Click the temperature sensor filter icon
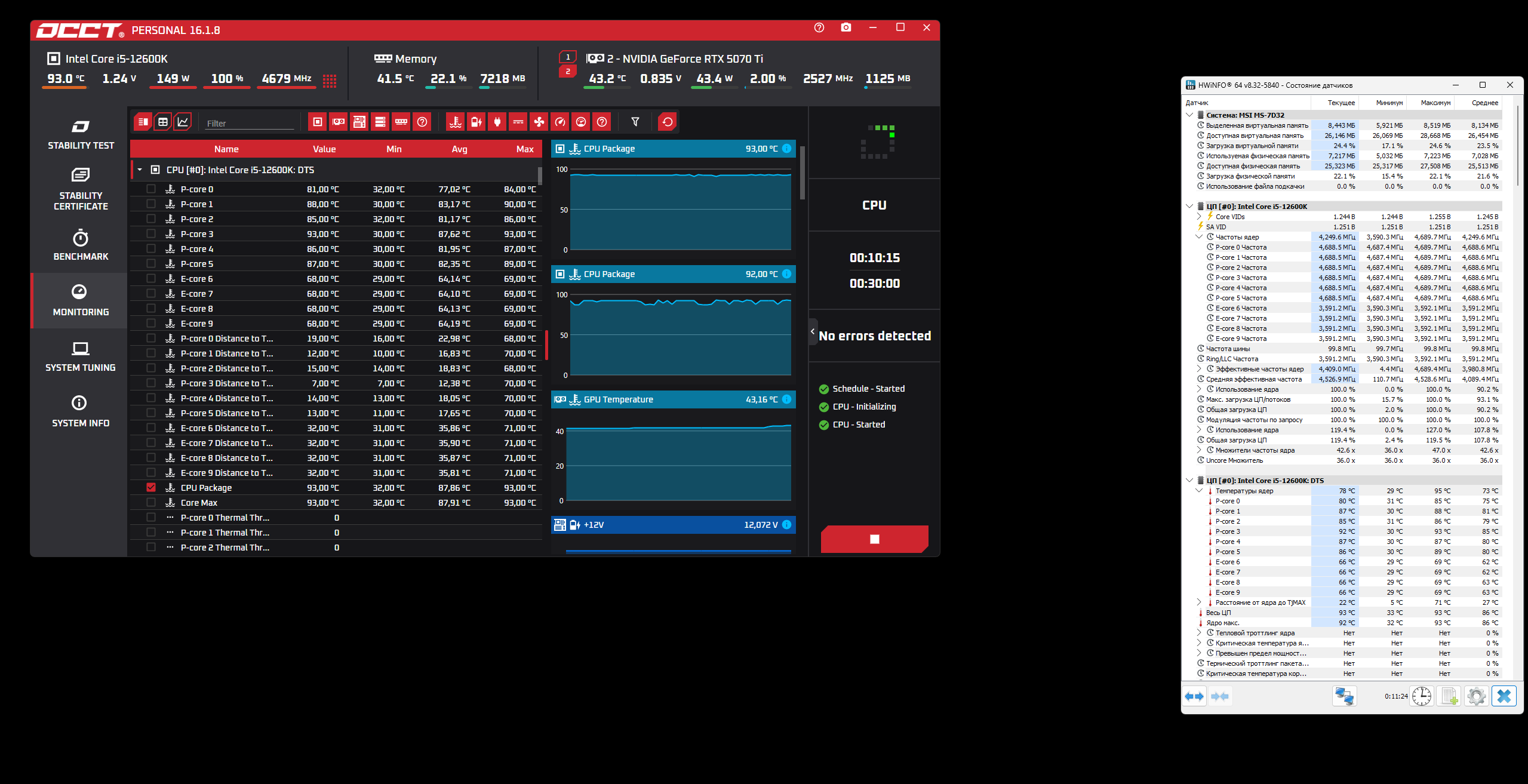 point(456,122)
